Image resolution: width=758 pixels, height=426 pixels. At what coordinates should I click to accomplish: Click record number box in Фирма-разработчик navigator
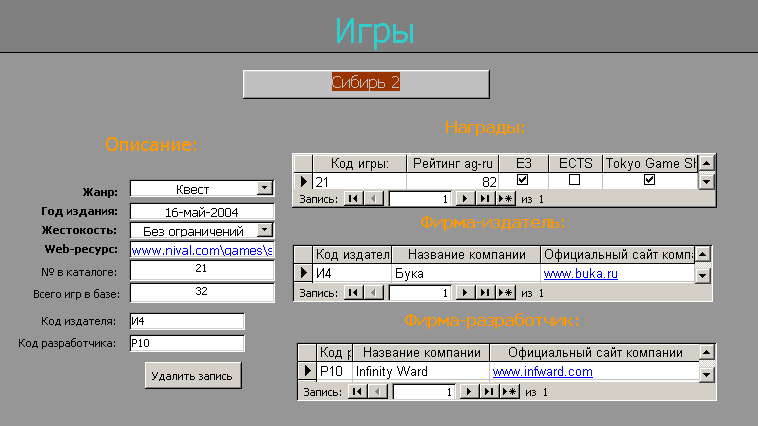click(424, 392)
